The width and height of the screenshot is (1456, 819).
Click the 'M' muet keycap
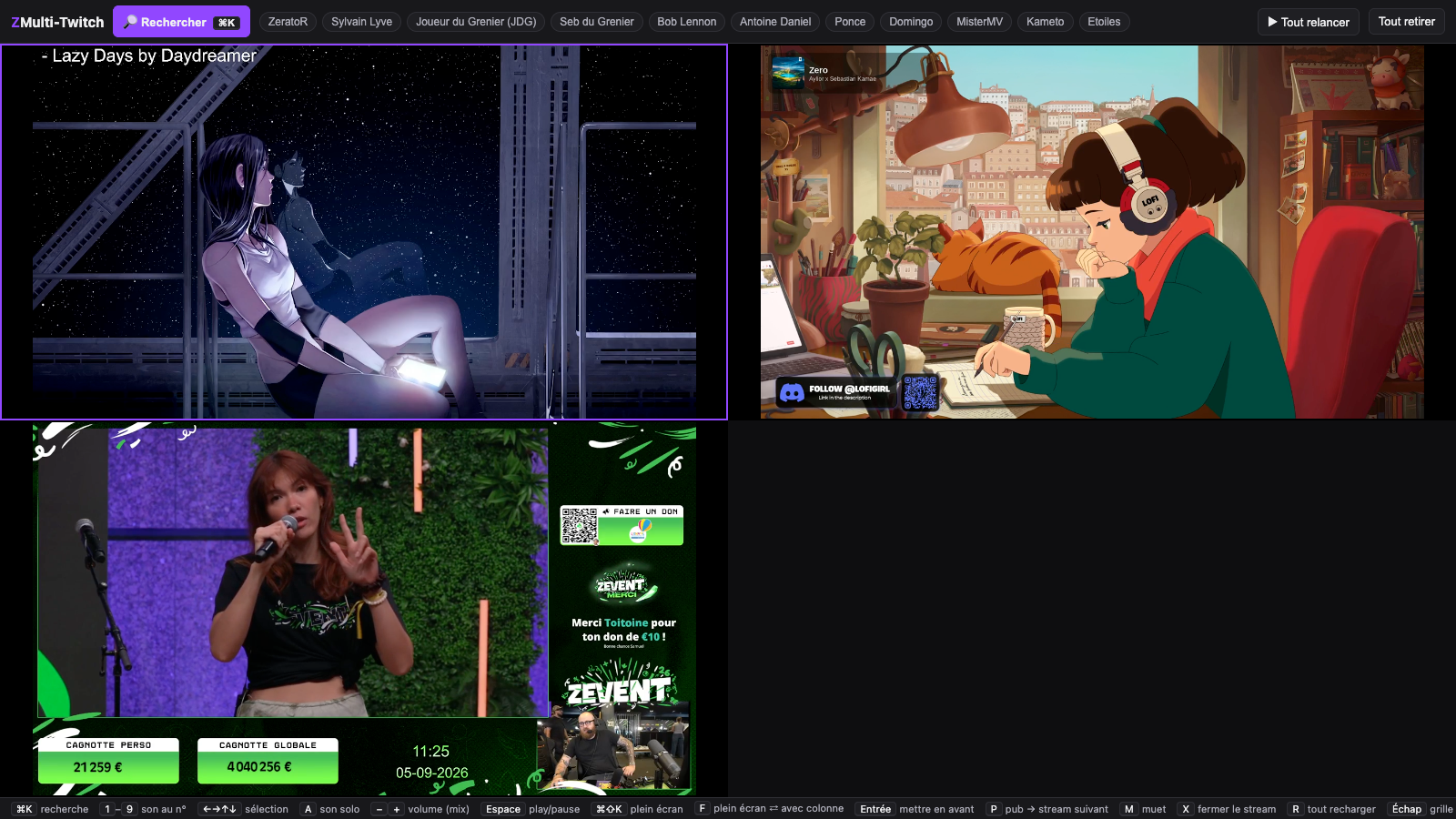1129,809
